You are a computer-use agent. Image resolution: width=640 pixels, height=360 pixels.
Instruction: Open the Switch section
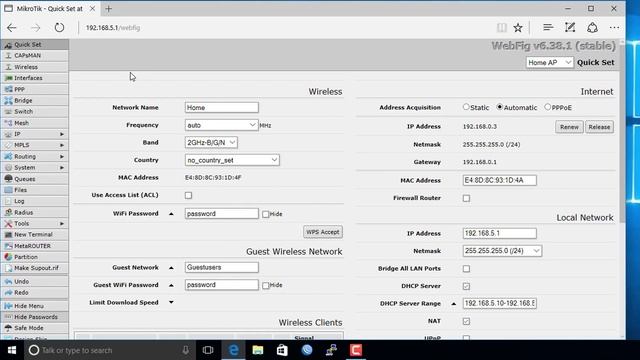click(34, 111)
